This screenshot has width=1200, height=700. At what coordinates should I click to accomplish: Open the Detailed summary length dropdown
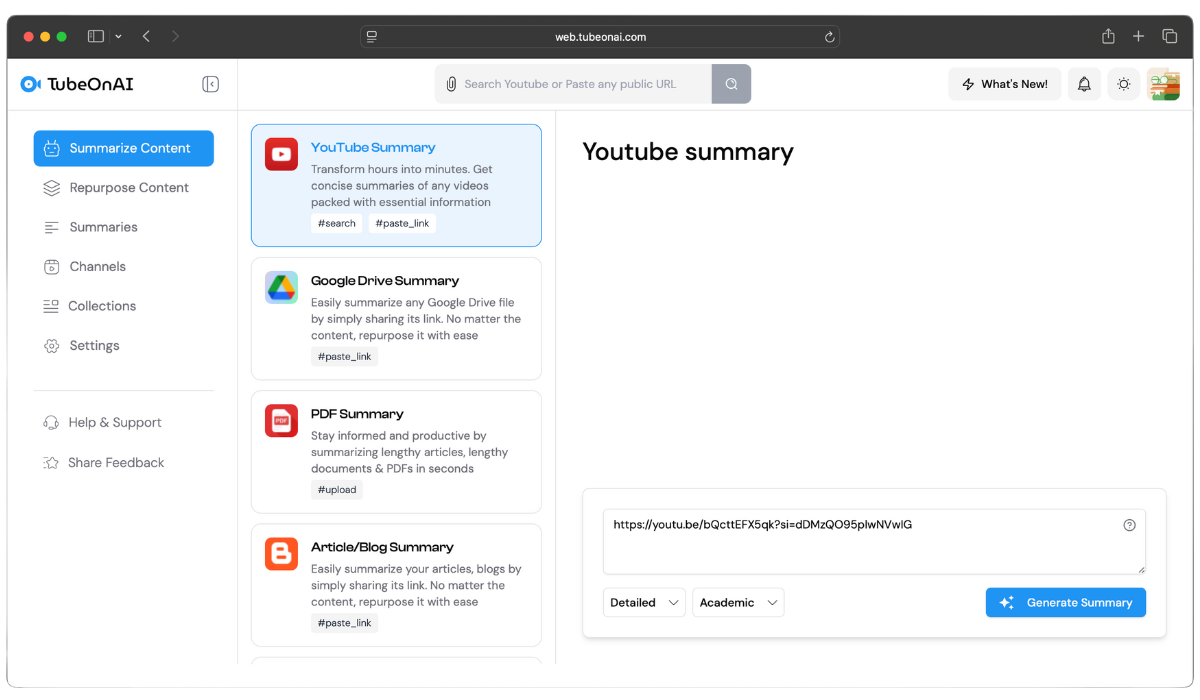[644, 602]
